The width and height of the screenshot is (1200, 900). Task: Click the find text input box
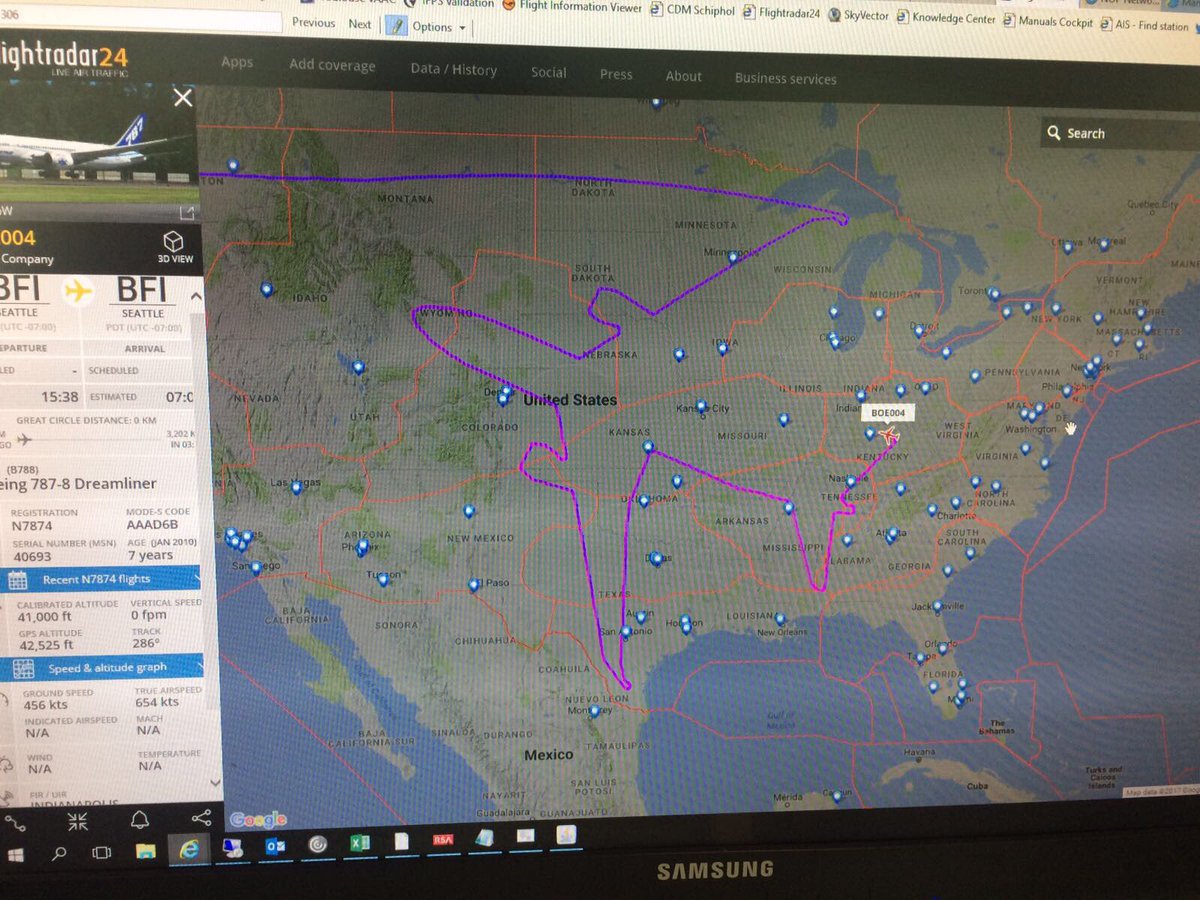[x=140, y=21]
